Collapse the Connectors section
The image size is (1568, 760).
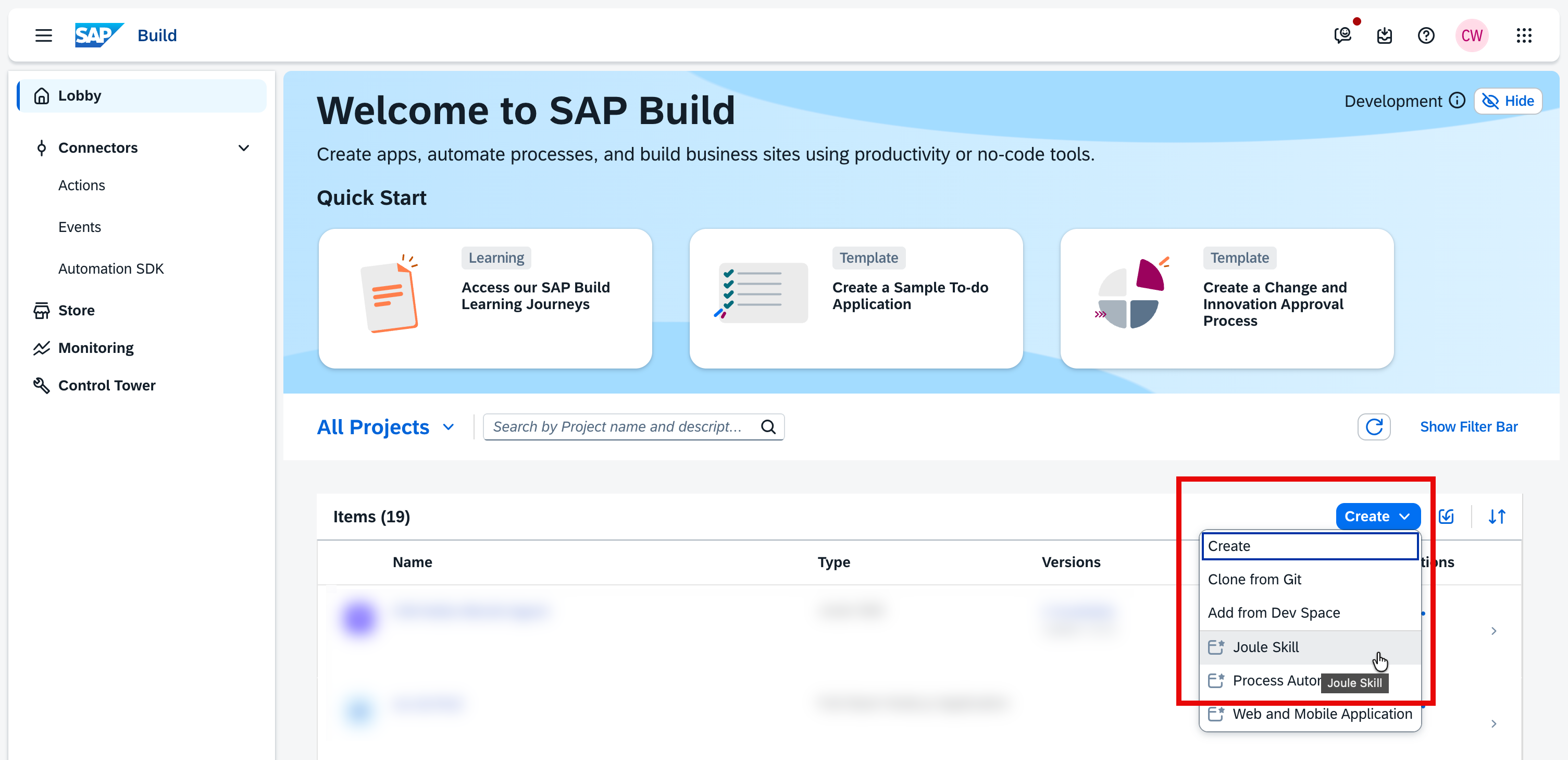[243, 148]
